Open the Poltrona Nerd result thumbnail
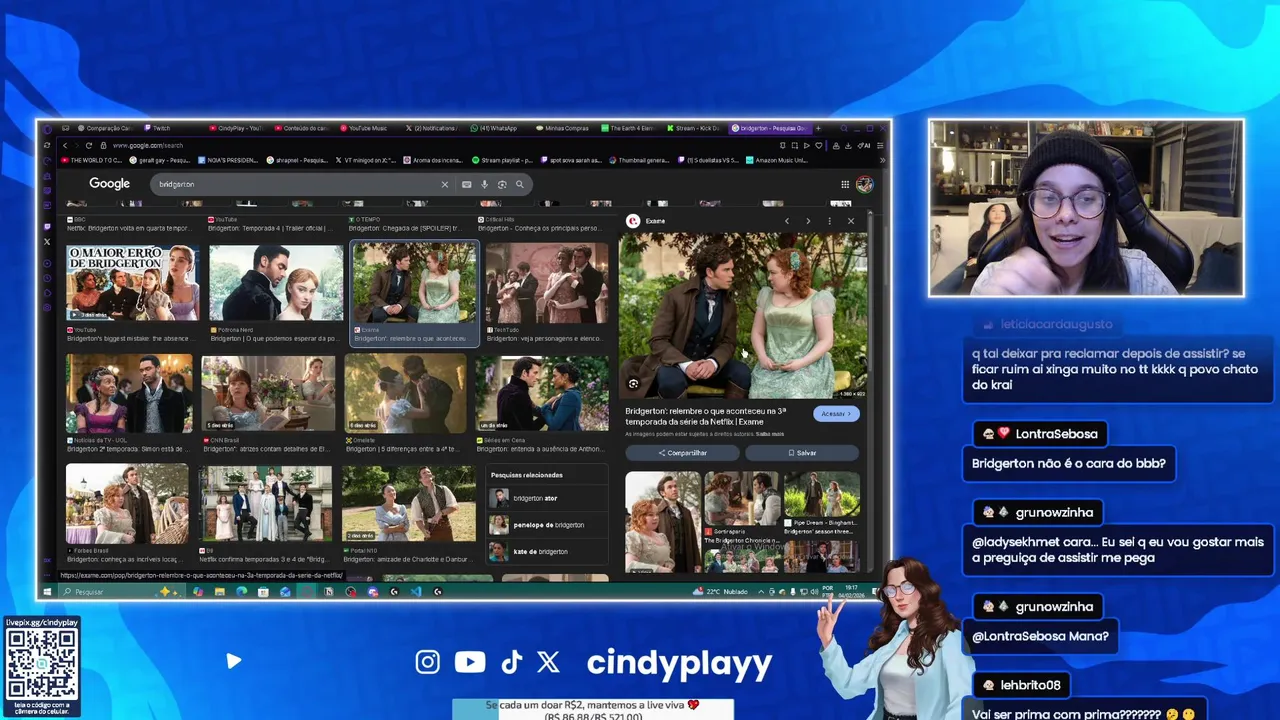The height and width of the screenshot is (720, 1280). 276,283
